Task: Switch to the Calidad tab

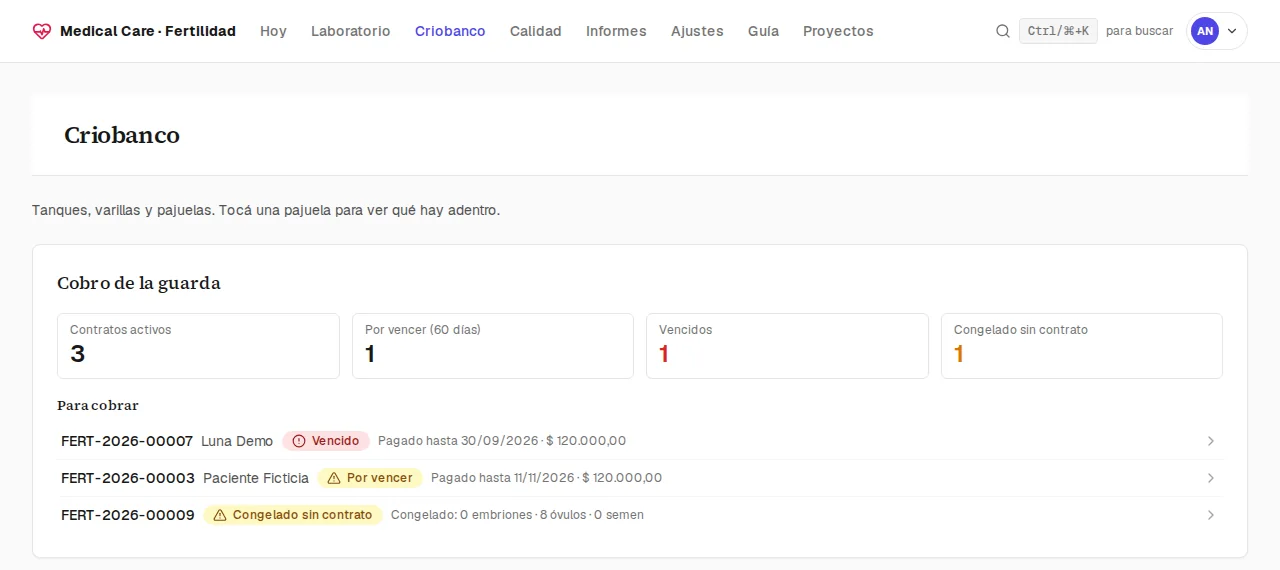Action: (x=536, y=31)
